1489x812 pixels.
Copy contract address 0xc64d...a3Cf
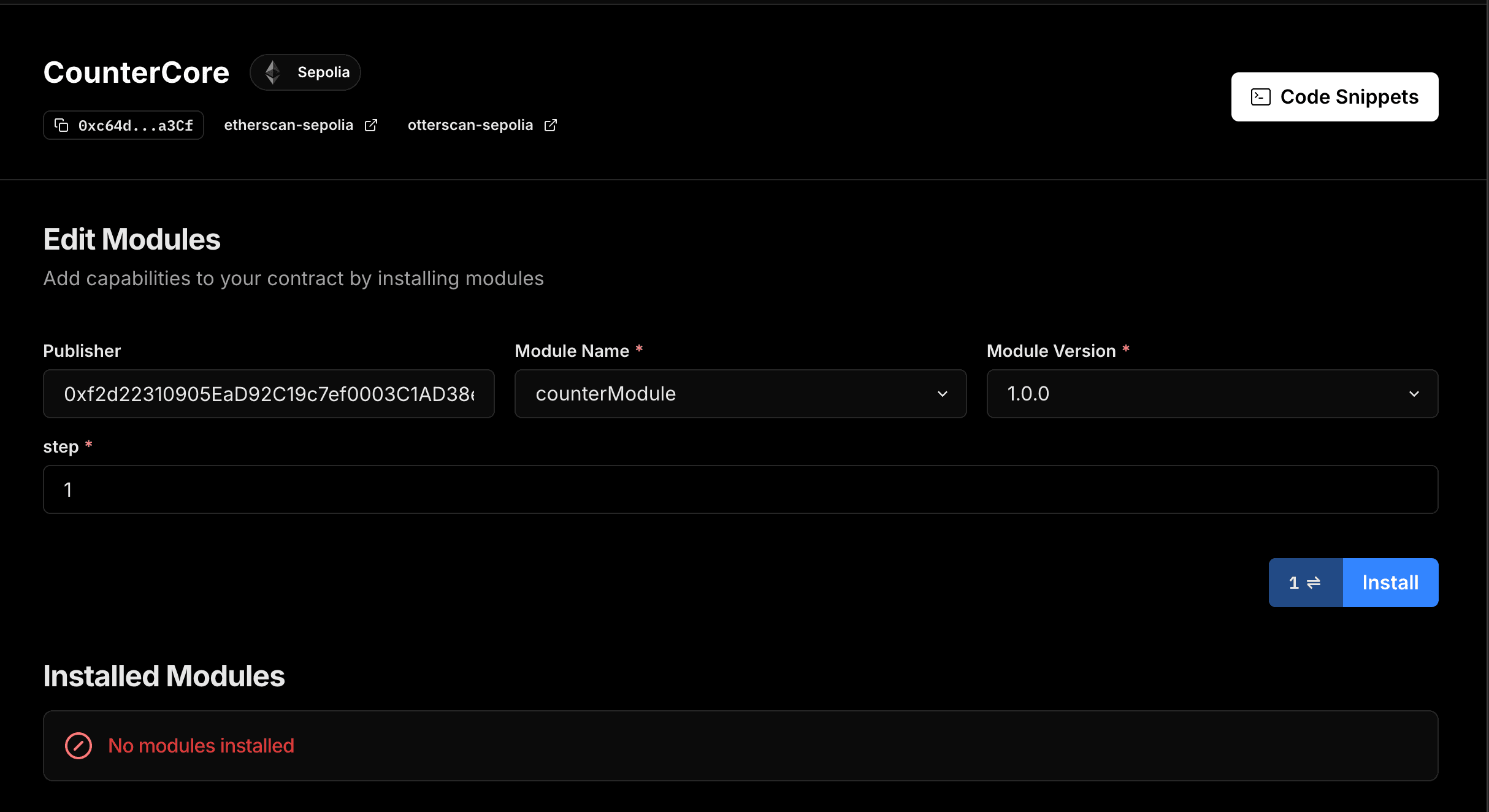coord(135,125)
